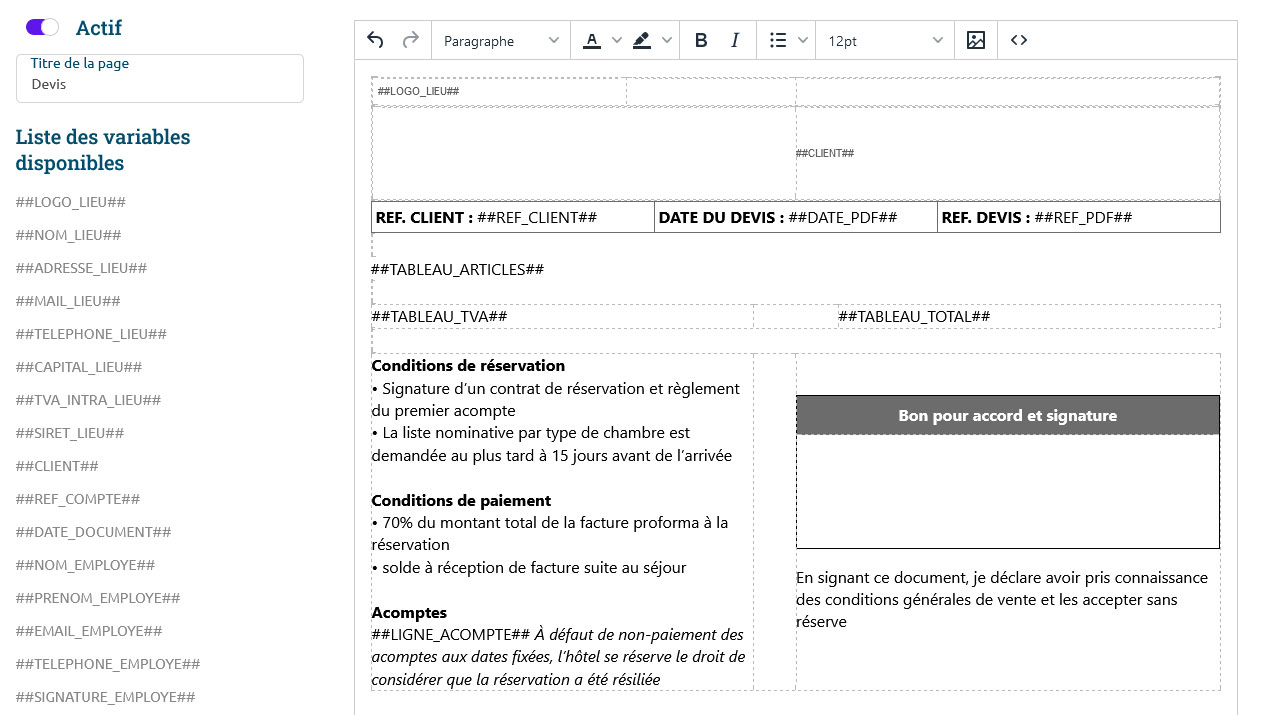Apply the text color button
The height and width of the screenshot is (715, 1275).
coord(592,40)
